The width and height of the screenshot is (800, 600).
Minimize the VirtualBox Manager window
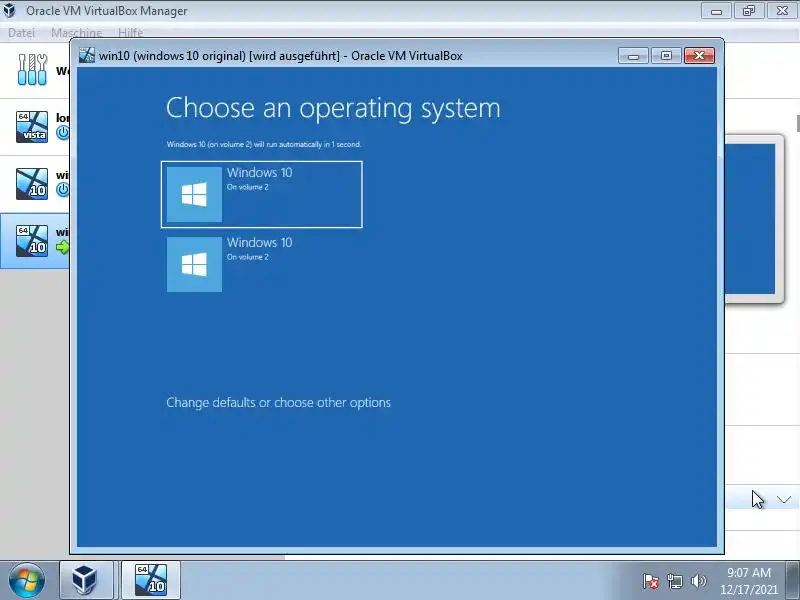(x=716, y=11)
